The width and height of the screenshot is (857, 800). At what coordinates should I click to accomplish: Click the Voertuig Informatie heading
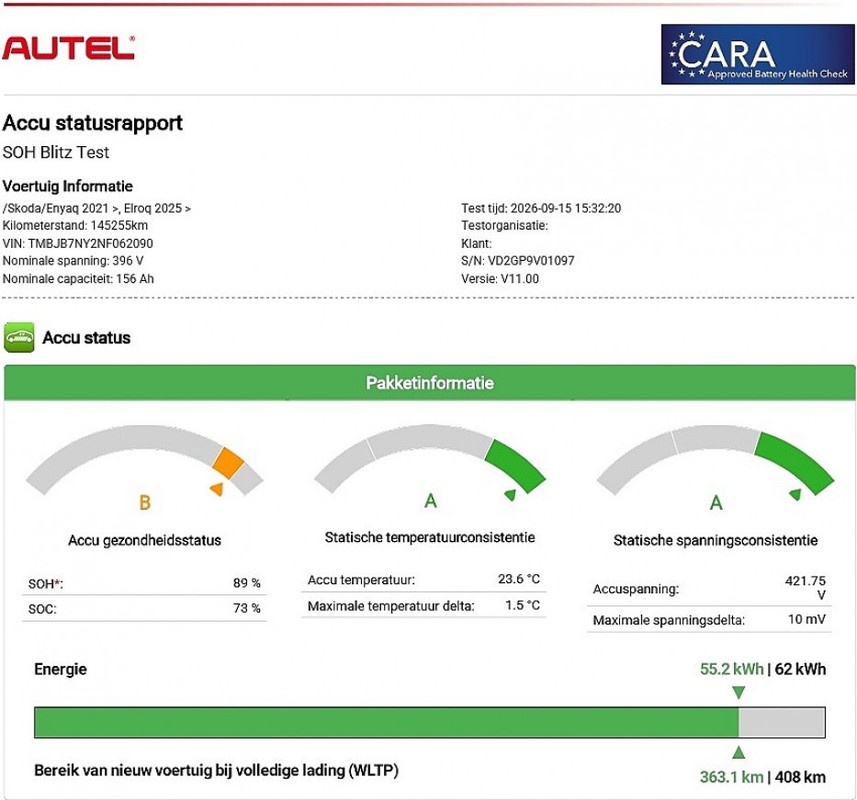point(68,186)
